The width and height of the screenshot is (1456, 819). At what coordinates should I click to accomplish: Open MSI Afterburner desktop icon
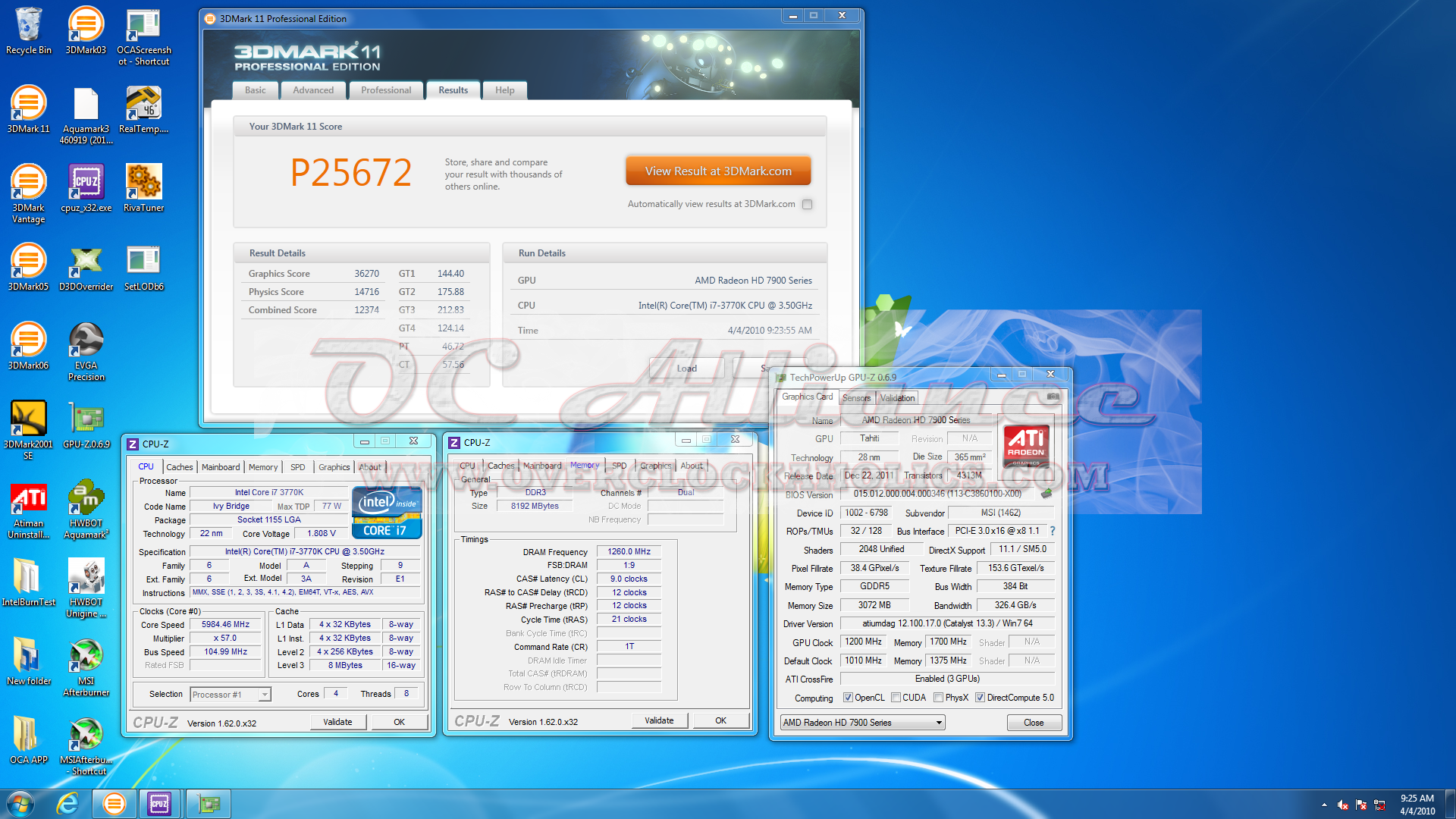[86, 667]
